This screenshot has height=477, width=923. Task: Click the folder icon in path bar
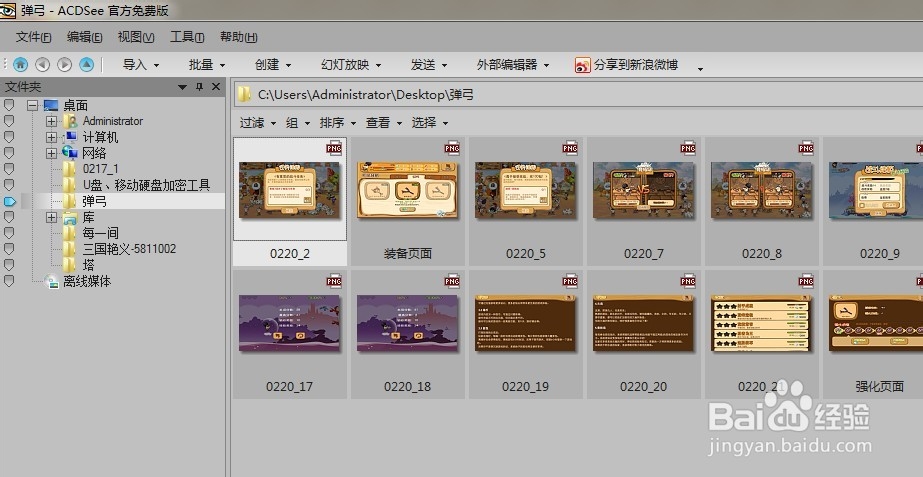coord(244,94)
